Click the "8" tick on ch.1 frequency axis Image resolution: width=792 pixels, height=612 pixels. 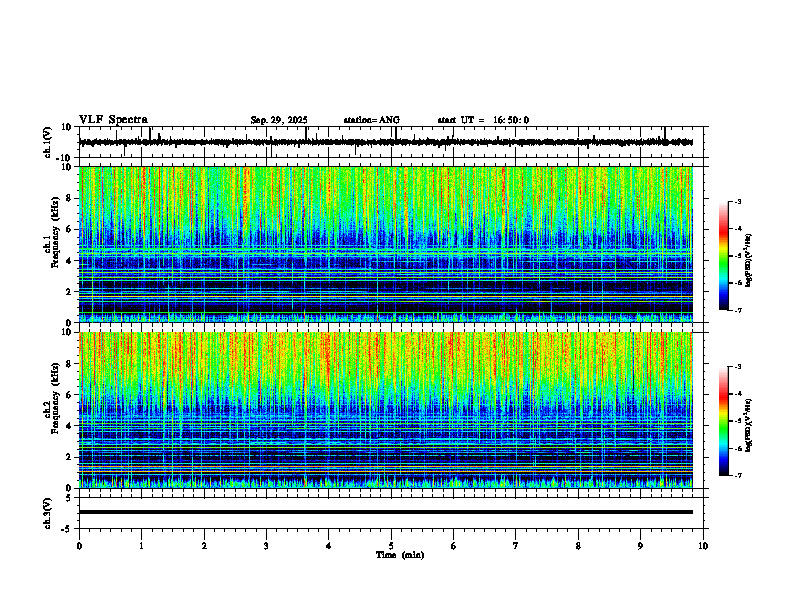coord(69,198)
